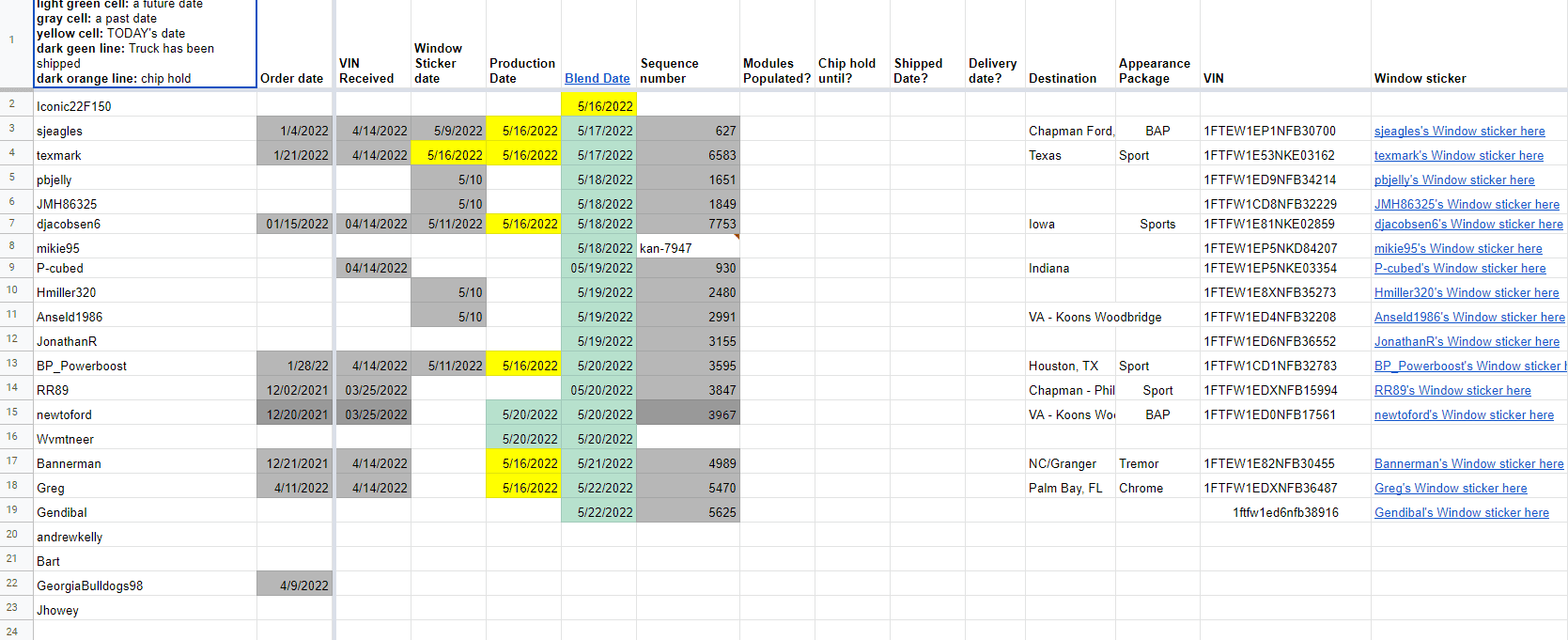The image size is (1568, 640).
Task: Select GeorgiaBulldogs98's 4/9/2022 order date cell
Action: click(295, 586)
